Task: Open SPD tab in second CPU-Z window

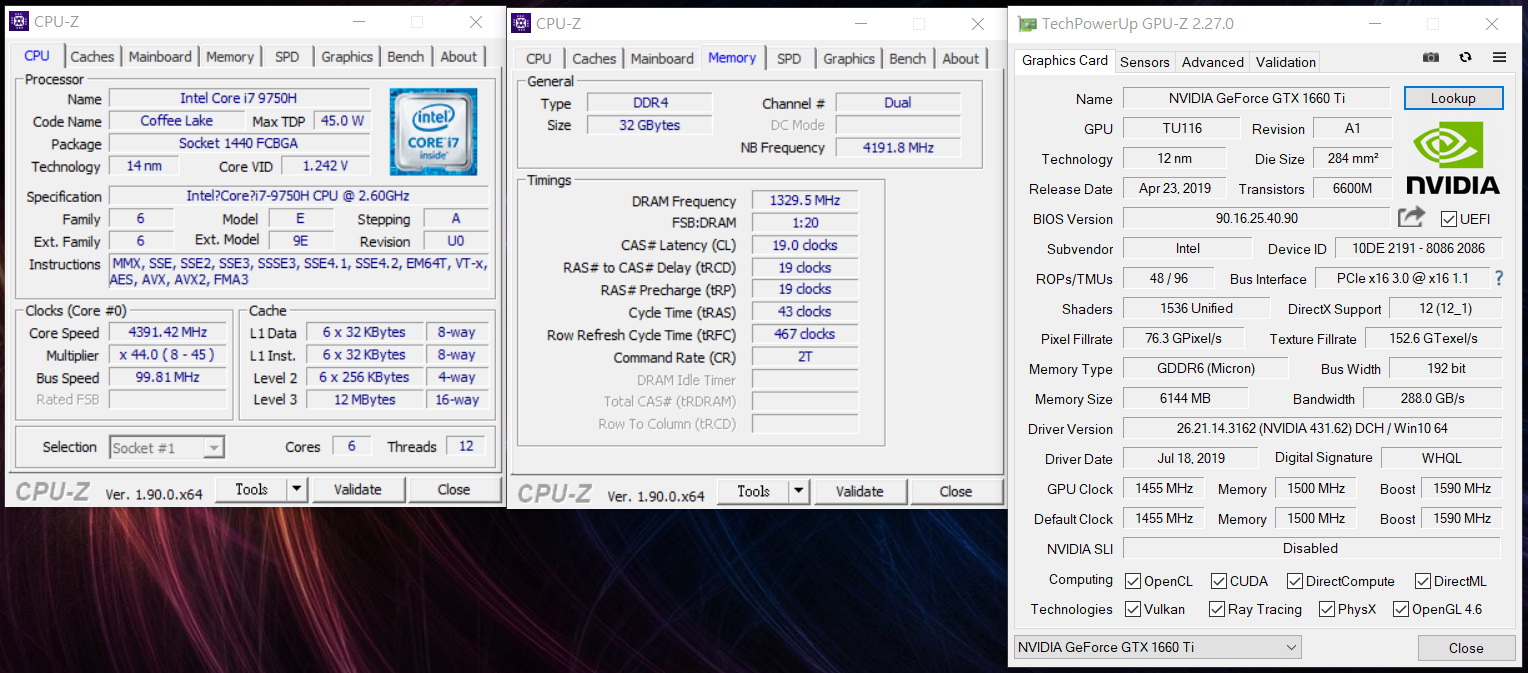Action: (x=789, y=59)
